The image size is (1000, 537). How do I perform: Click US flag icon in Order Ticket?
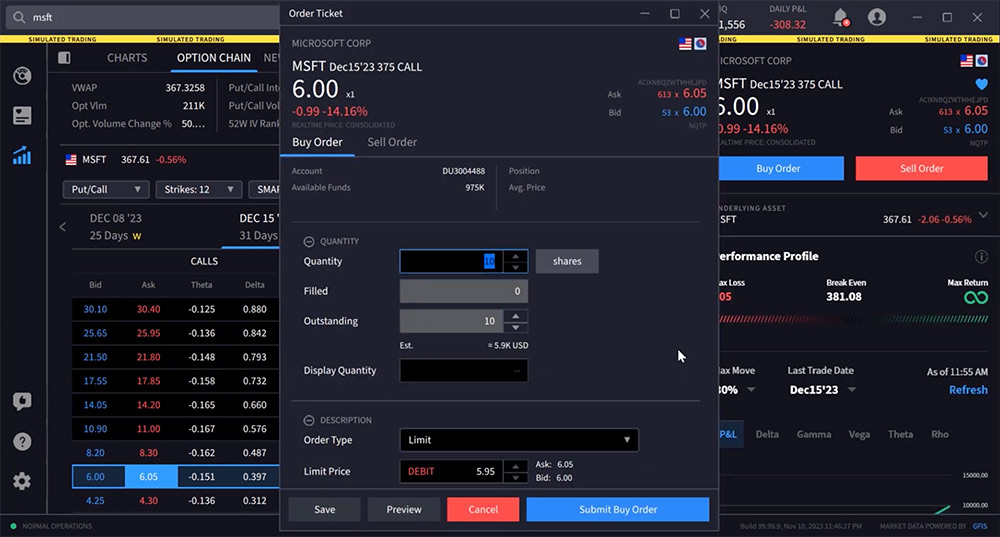(685, 43)
